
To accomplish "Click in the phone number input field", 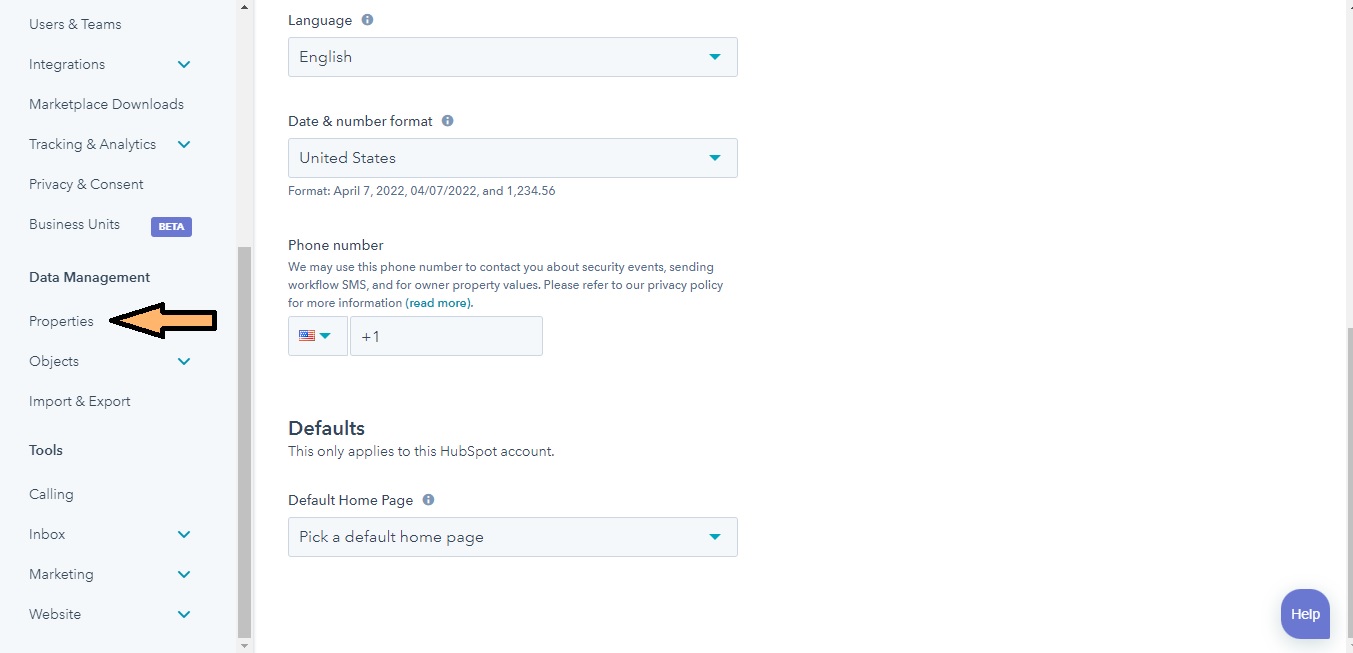I will [446, 336].
